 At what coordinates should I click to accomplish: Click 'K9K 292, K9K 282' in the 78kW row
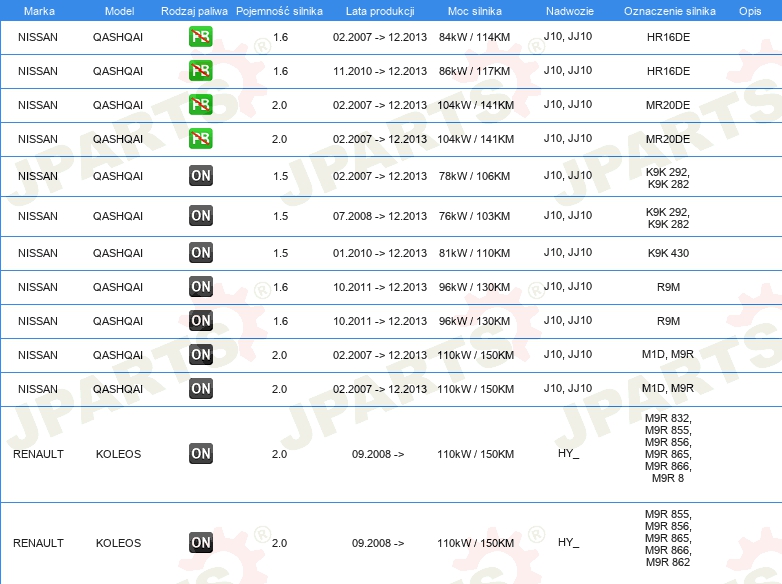point(668,178)
